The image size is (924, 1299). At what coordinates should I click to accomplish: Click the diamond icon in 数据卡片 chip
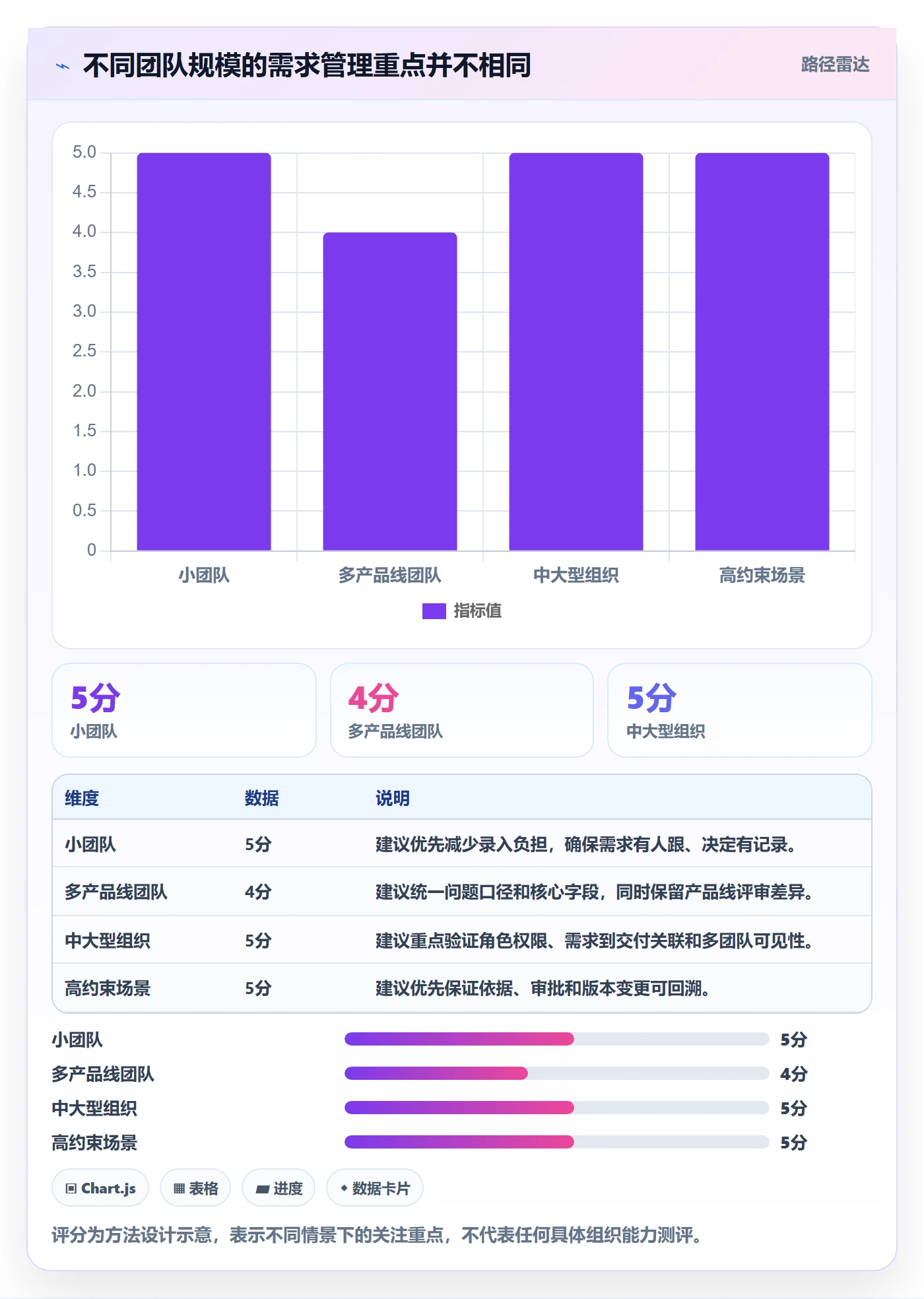coord(344,1188)
